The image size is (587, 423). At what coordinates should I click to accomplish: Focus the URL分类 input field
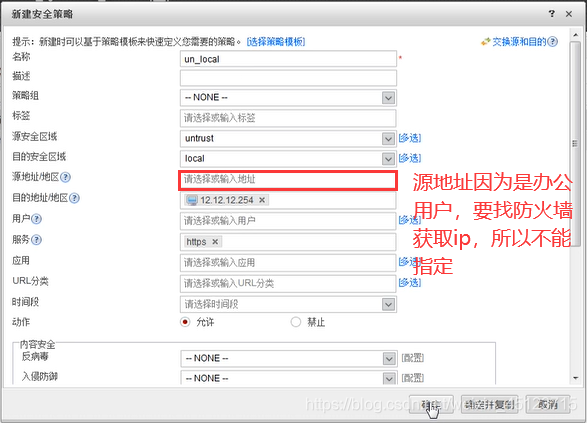click(288, 283)
